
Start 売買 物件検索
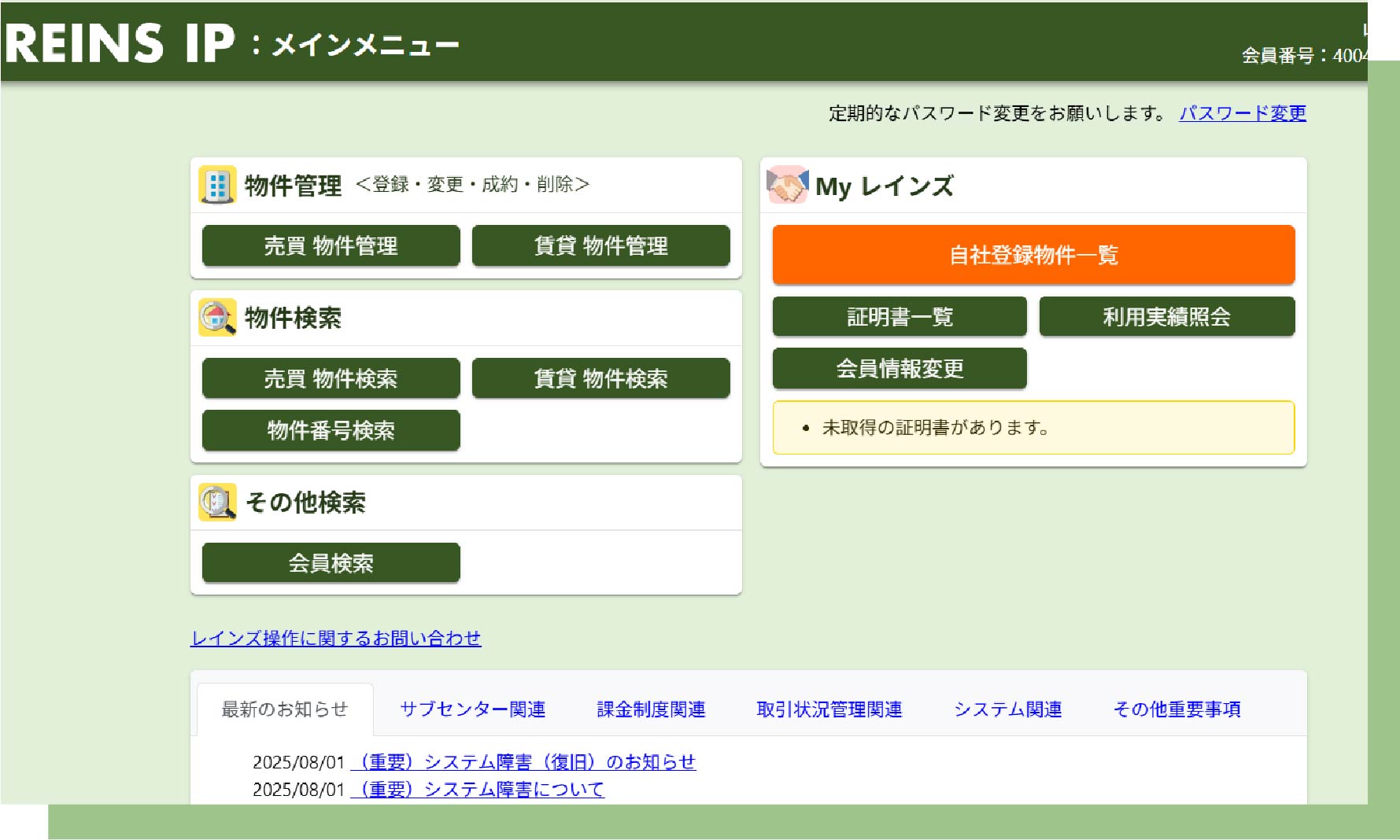tap(331, 378)
